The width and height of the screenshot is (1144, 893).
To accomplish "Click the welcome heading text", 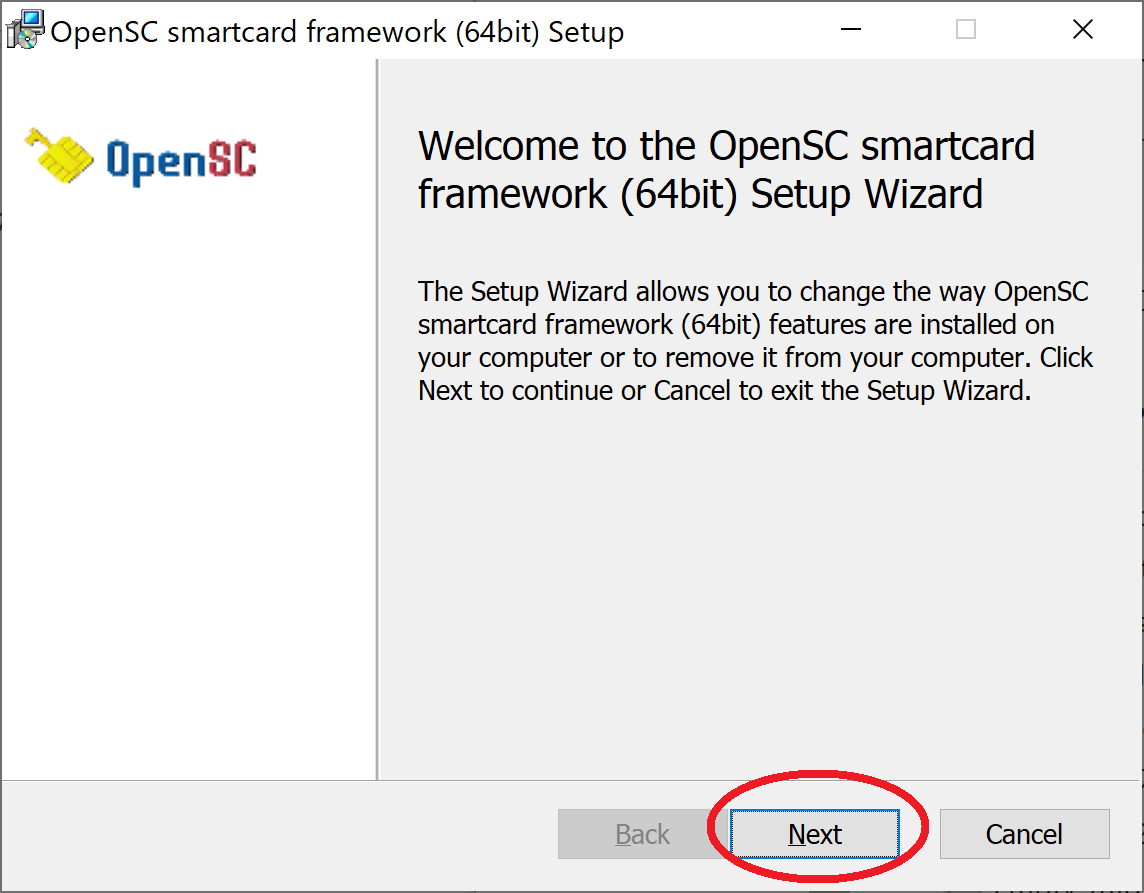I will pyautogui.click(x=727, y=169).
